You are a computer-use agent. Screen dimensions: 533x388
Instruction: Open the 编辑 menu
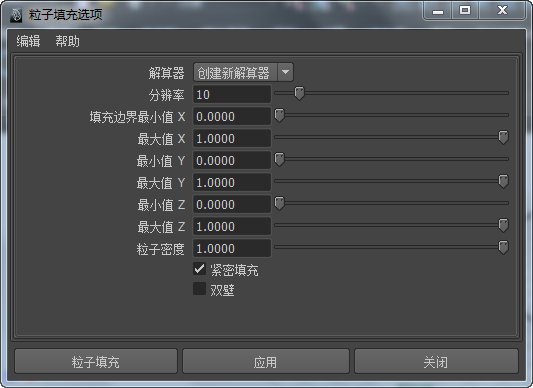point(28,41)
